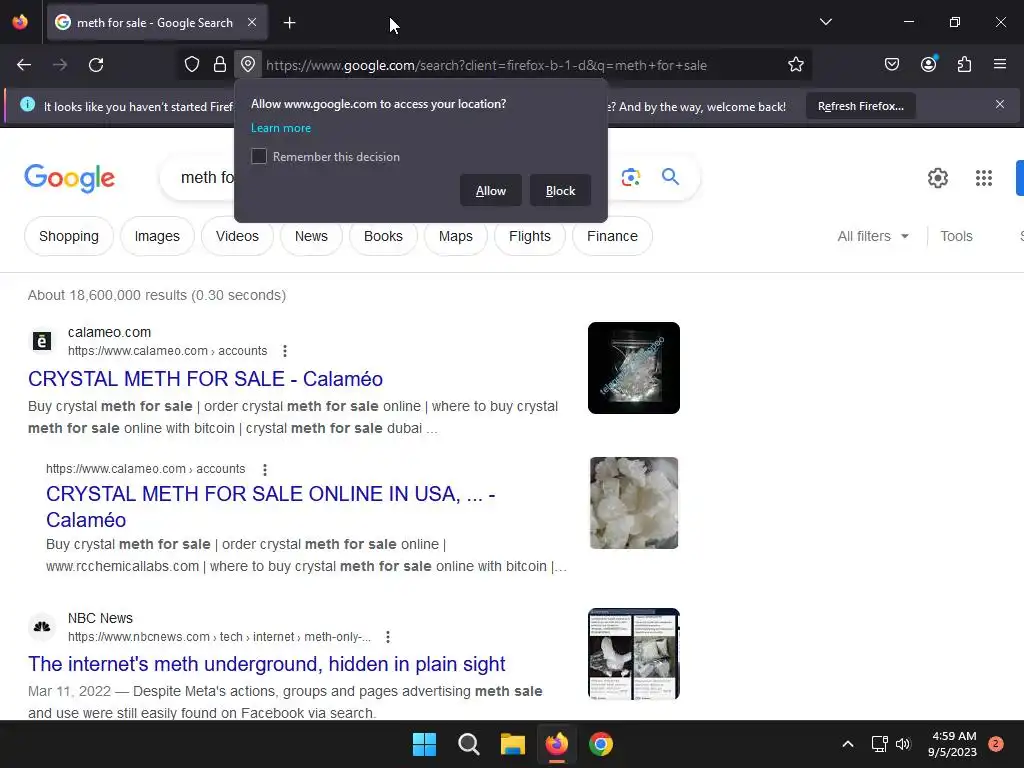Go back to the previous page

coord(24,65)
